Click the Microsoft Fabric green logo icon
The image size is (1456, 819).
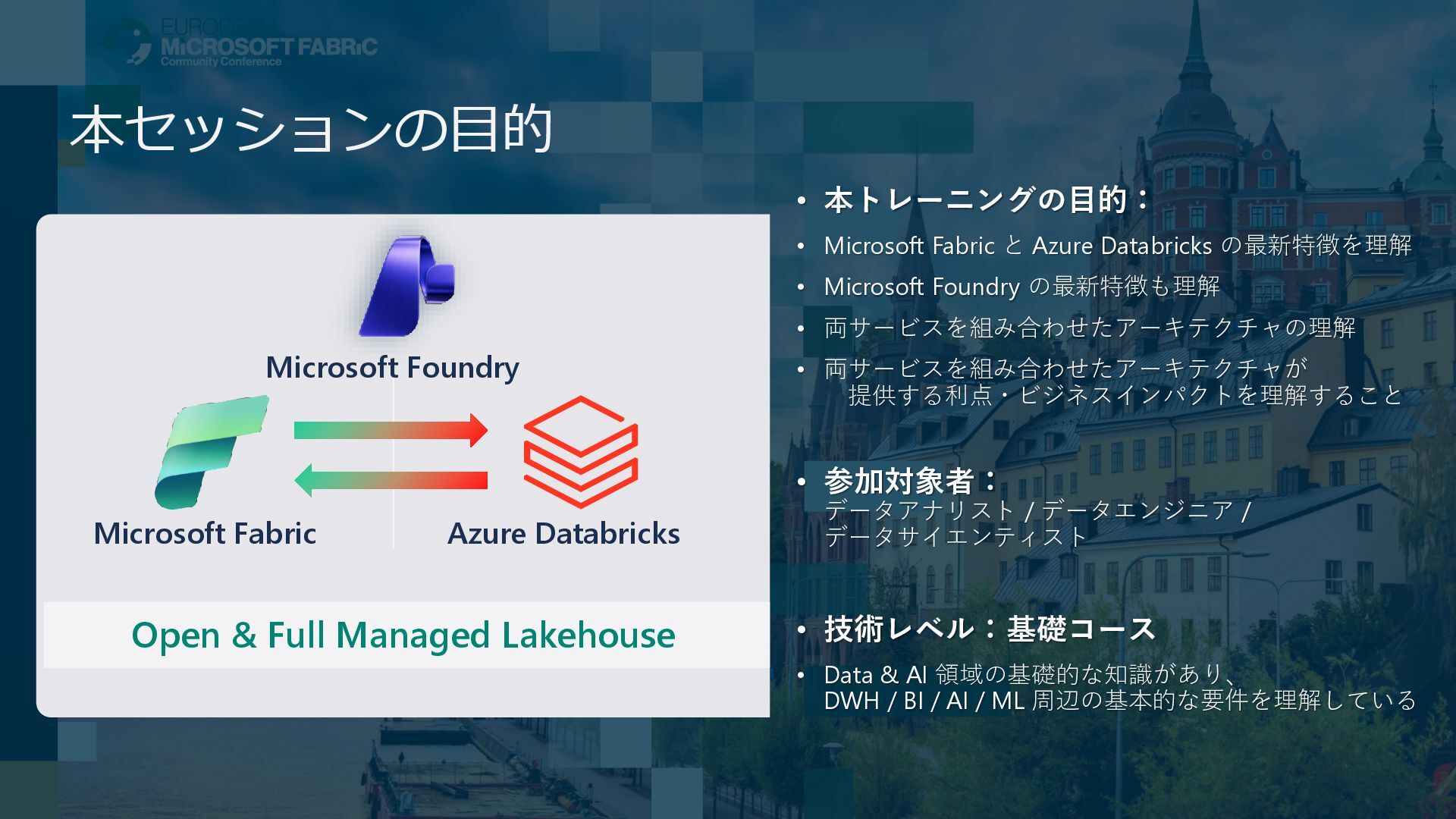click(212, 451)
